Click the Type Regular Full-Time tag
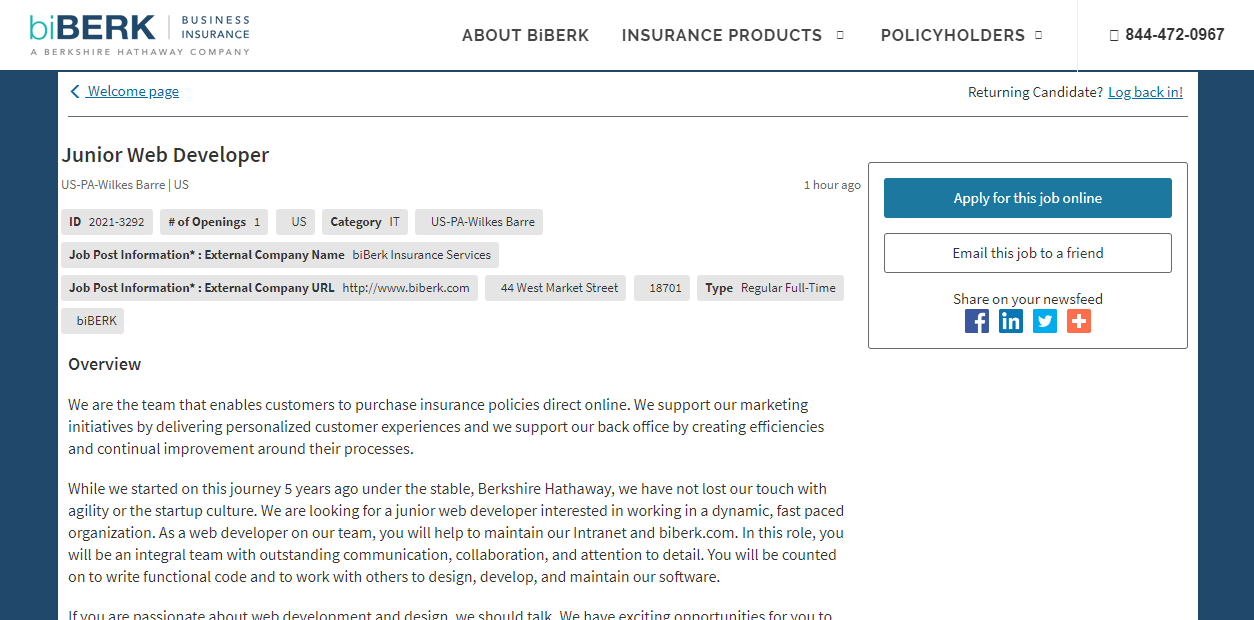1254x620 pixels. [770, 288]
